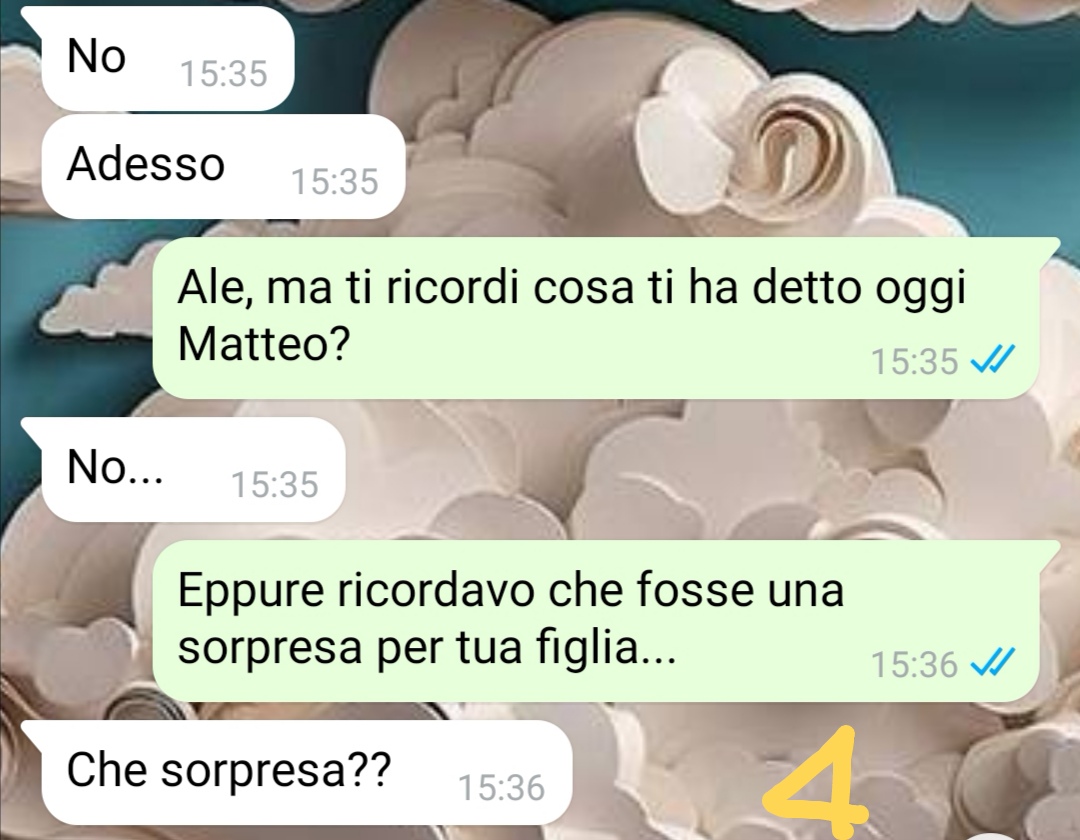The image size is (1080, 840).
Task: Tap the text "sorpresa per tua figlia..."
Action: 427,647
